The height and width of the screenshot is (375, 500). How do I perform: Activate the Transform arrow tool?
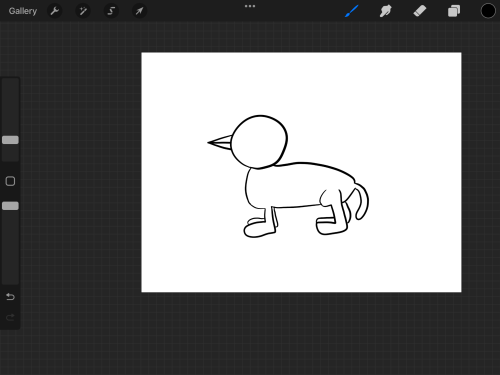coord(139,11)
